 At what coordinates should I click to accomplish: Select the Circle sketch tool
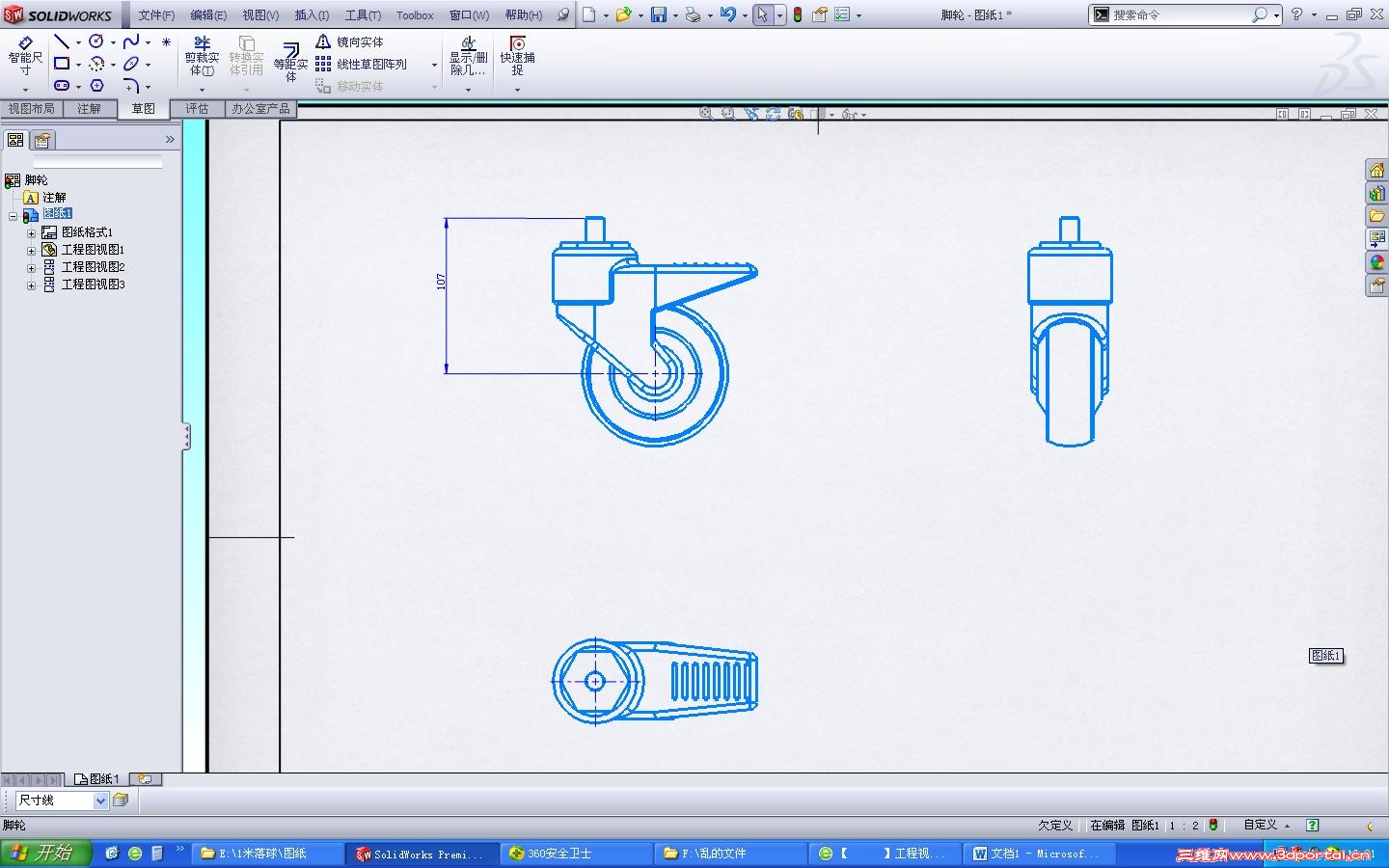click(96, 41)
